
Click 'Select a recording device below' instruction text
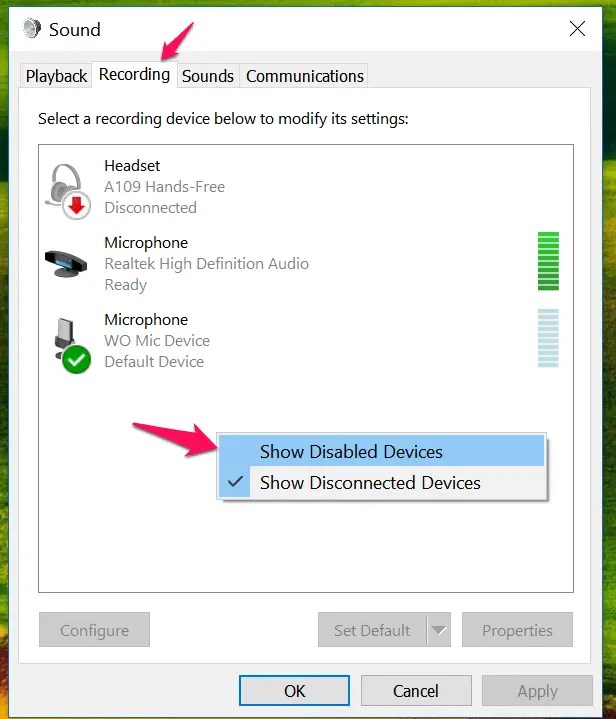(223, 119)
